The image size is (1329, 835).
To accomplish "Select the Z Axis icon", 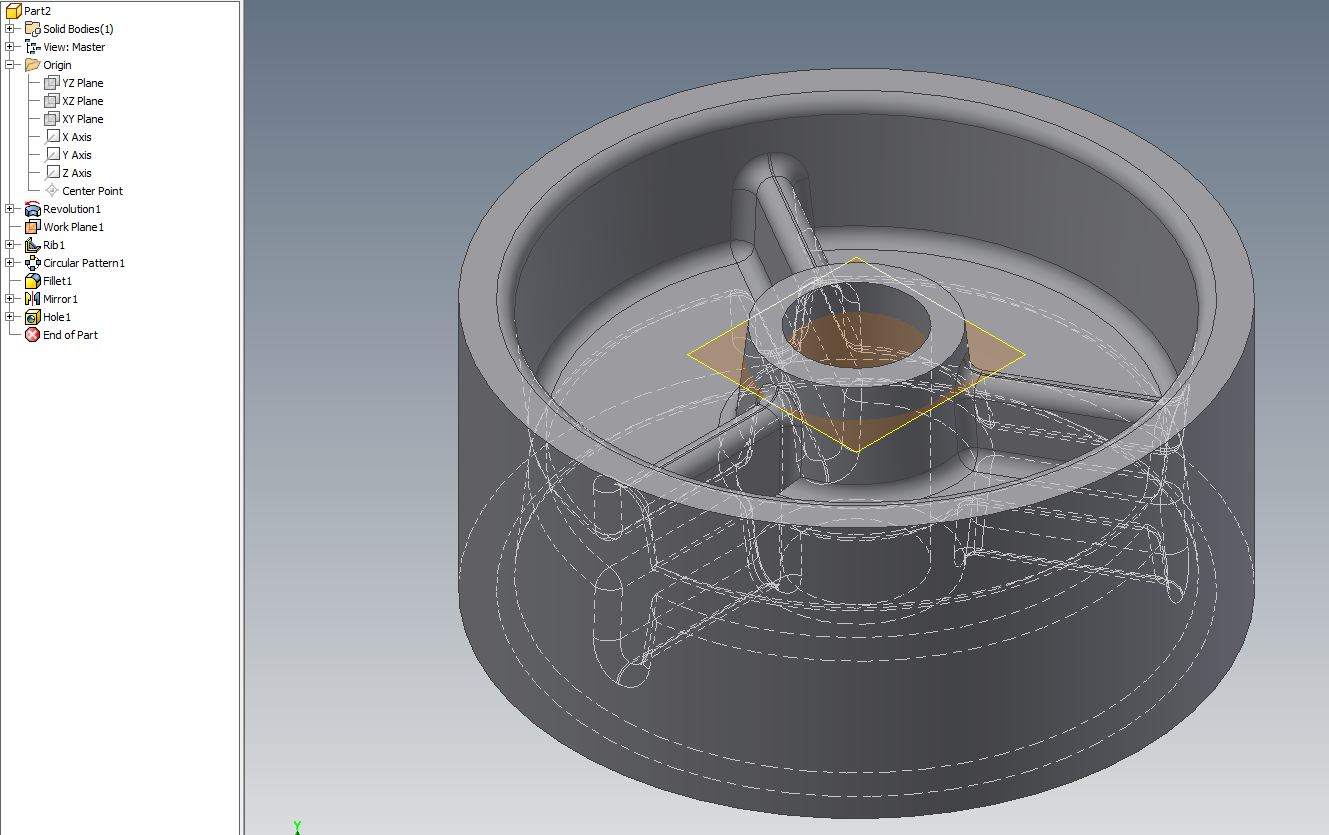I will (x=52, y=173).
